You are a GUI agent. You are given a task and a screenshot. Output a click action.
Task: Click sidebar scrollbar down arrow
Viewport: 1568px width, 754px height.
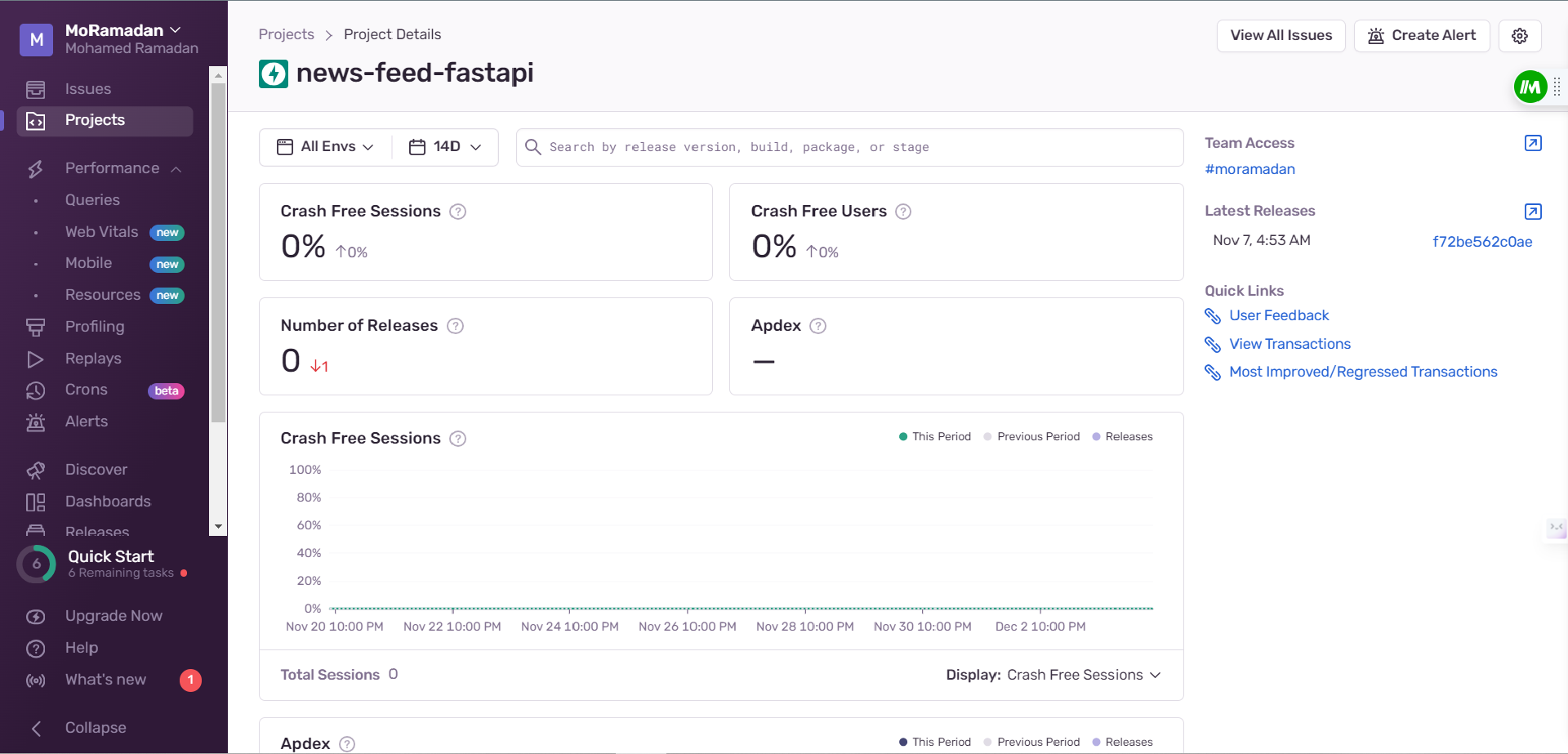tap(217, 527)
